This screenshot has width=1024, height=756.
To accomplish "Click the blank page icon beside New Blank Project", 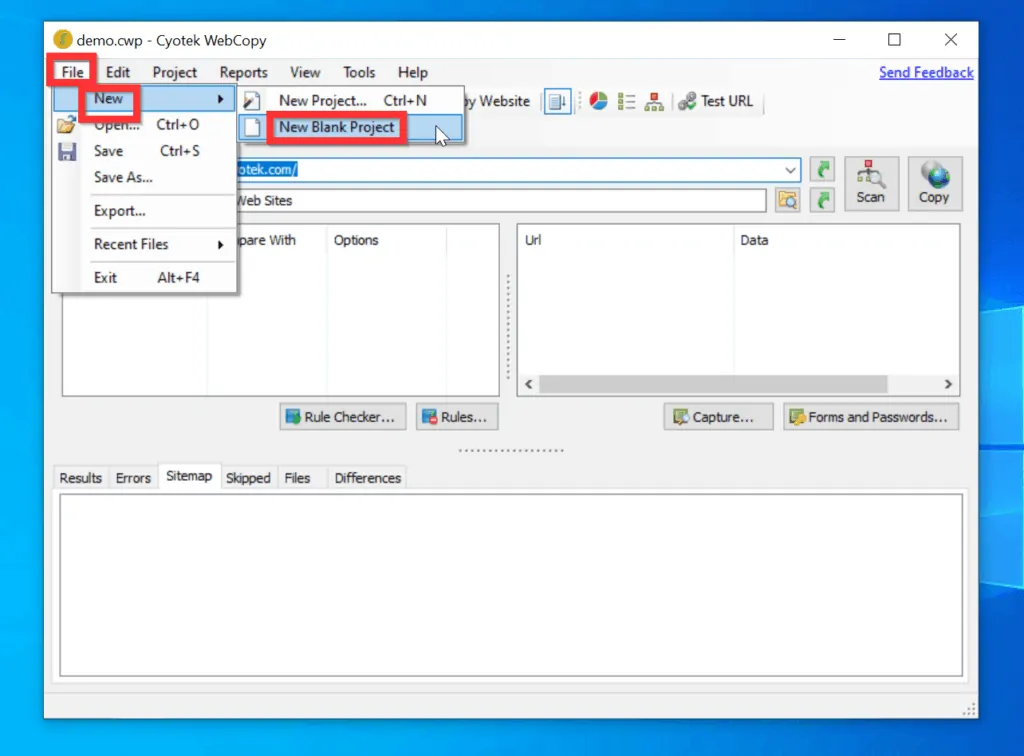I will (252, 127).
